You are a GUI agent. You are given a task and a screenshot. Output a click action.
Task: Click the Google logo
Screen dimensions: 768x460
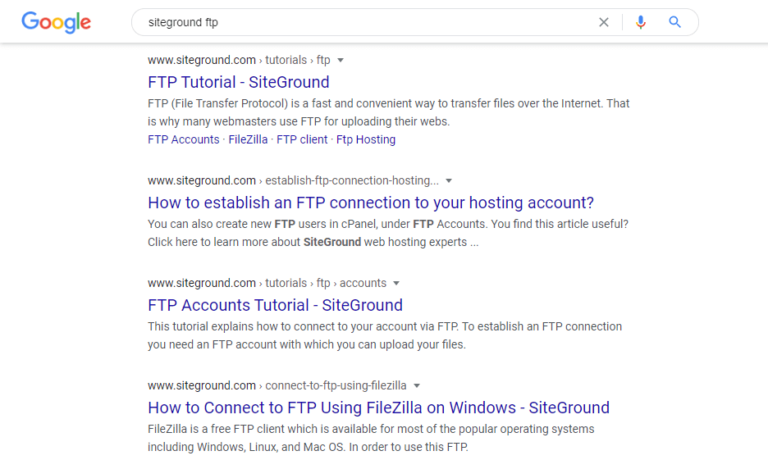tap(56, 22)
